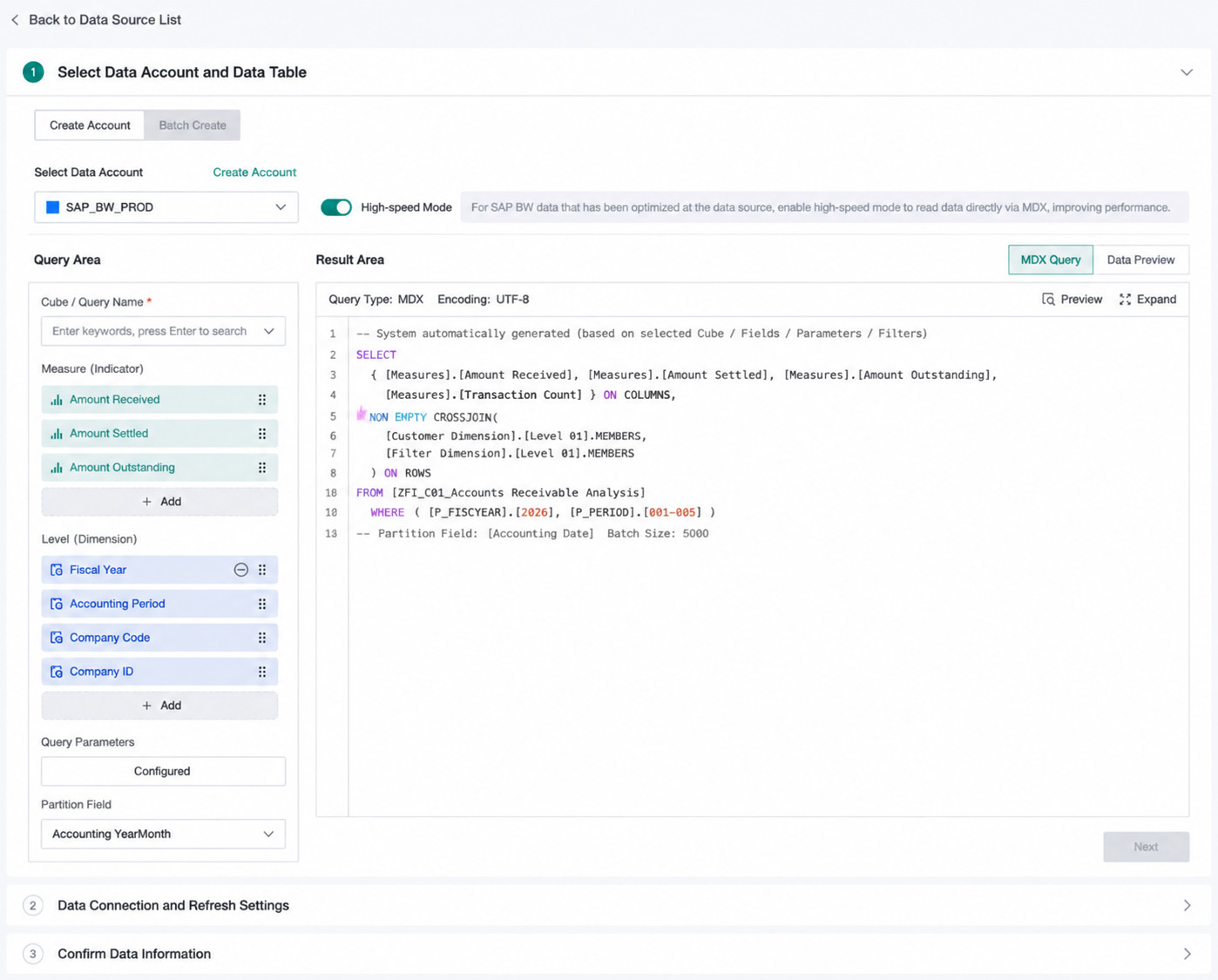Click the Amount Outstanding measure label
Screen dimensions: 1218x980
(122, 468)
